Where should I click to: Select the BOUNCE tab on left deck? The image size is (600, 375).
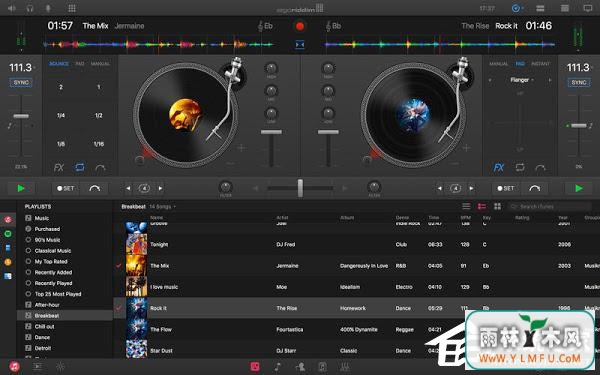pyautogui.click(x=59, y=64)
